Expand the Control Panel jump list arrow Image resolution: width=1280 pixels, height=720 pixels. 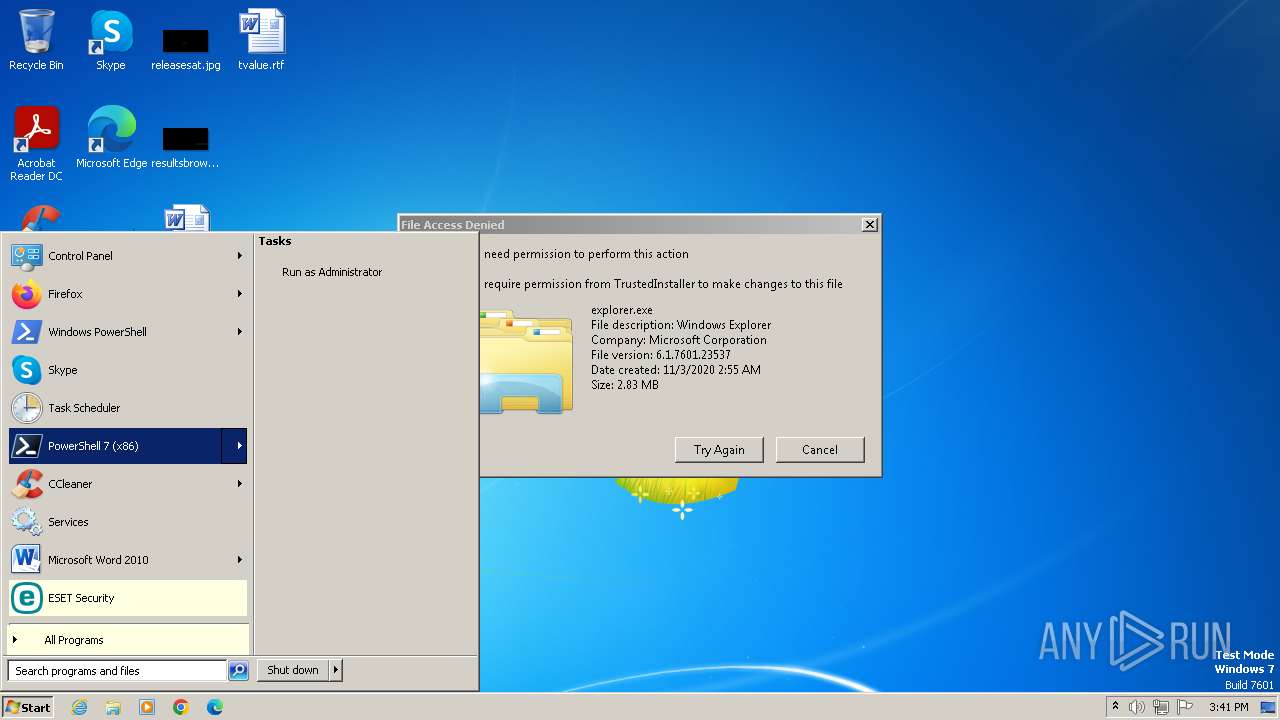pyautogui.click(x=240, y=256)
